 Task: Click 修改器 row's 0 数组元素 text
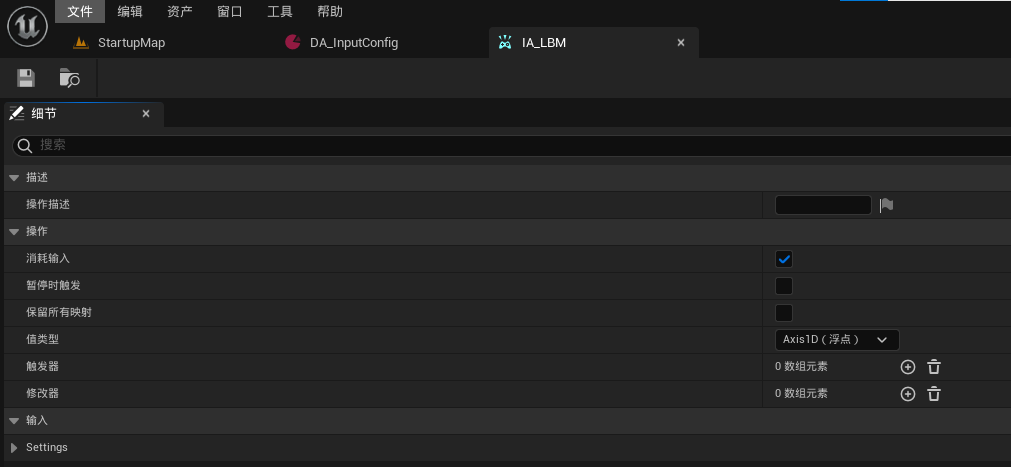click(x=801, y=394)
